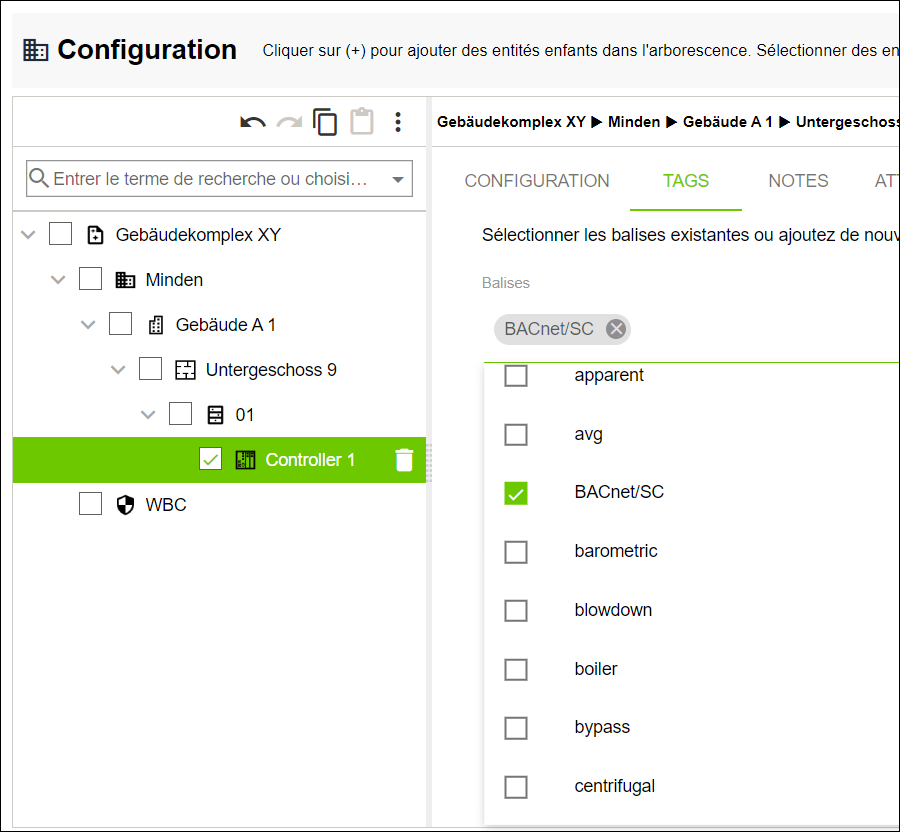Click the Gebäude A 1 building icon
Viewport: 900px width, 832px height.
(156, 325)
